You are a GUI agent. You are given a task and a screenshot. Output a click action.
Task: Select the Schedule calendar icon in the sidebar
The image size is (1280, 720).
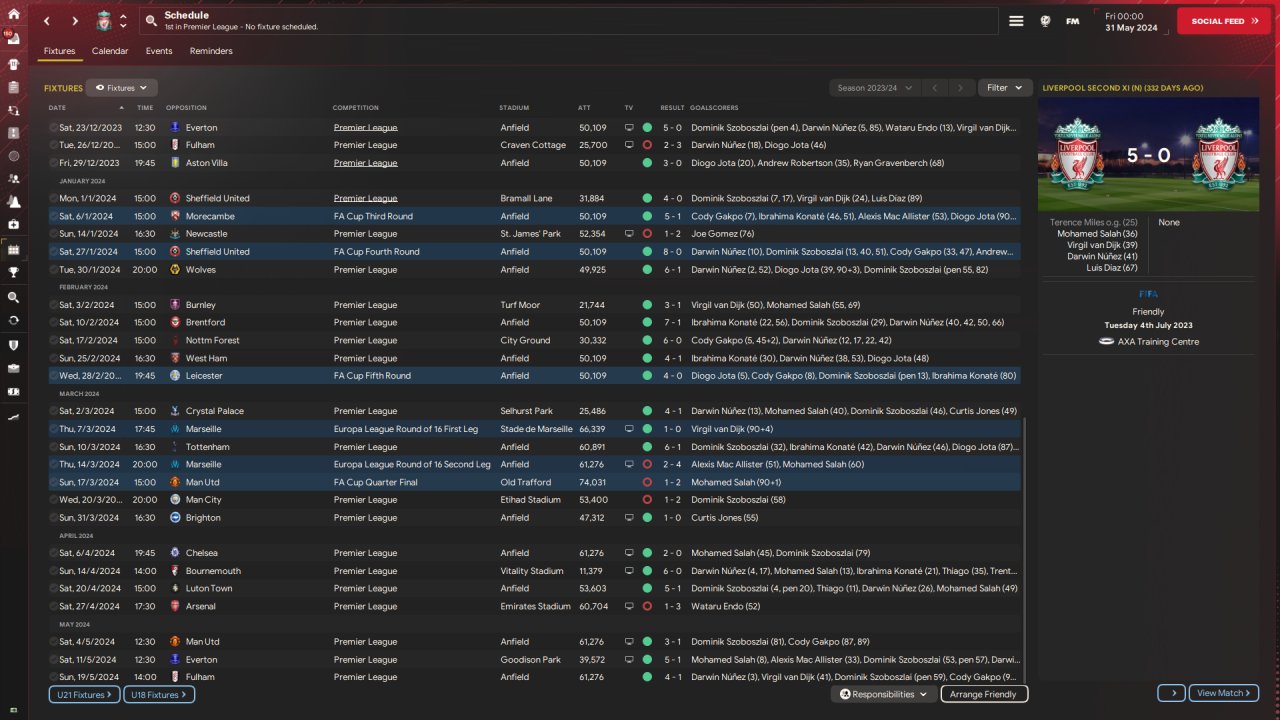(14, 249)
